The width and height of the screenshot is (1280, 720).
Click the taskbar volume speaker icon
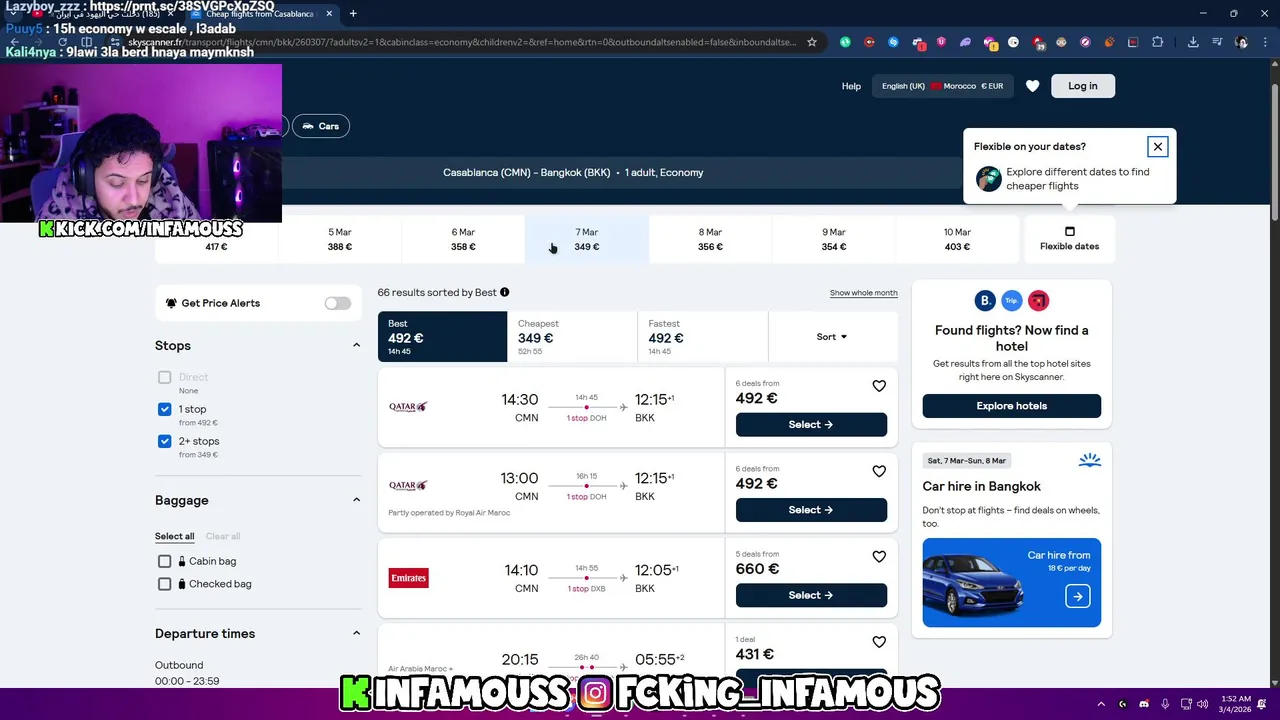click(1202, 704)
